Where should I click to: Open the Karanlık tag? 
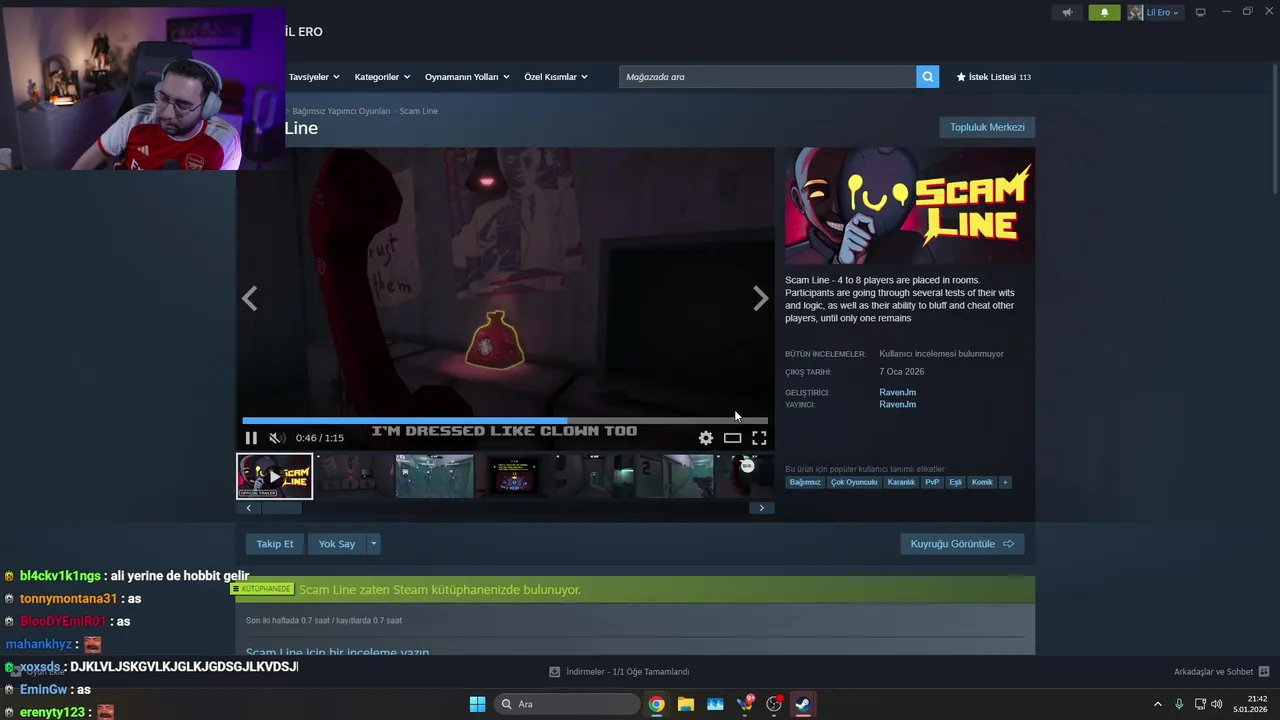901,482
